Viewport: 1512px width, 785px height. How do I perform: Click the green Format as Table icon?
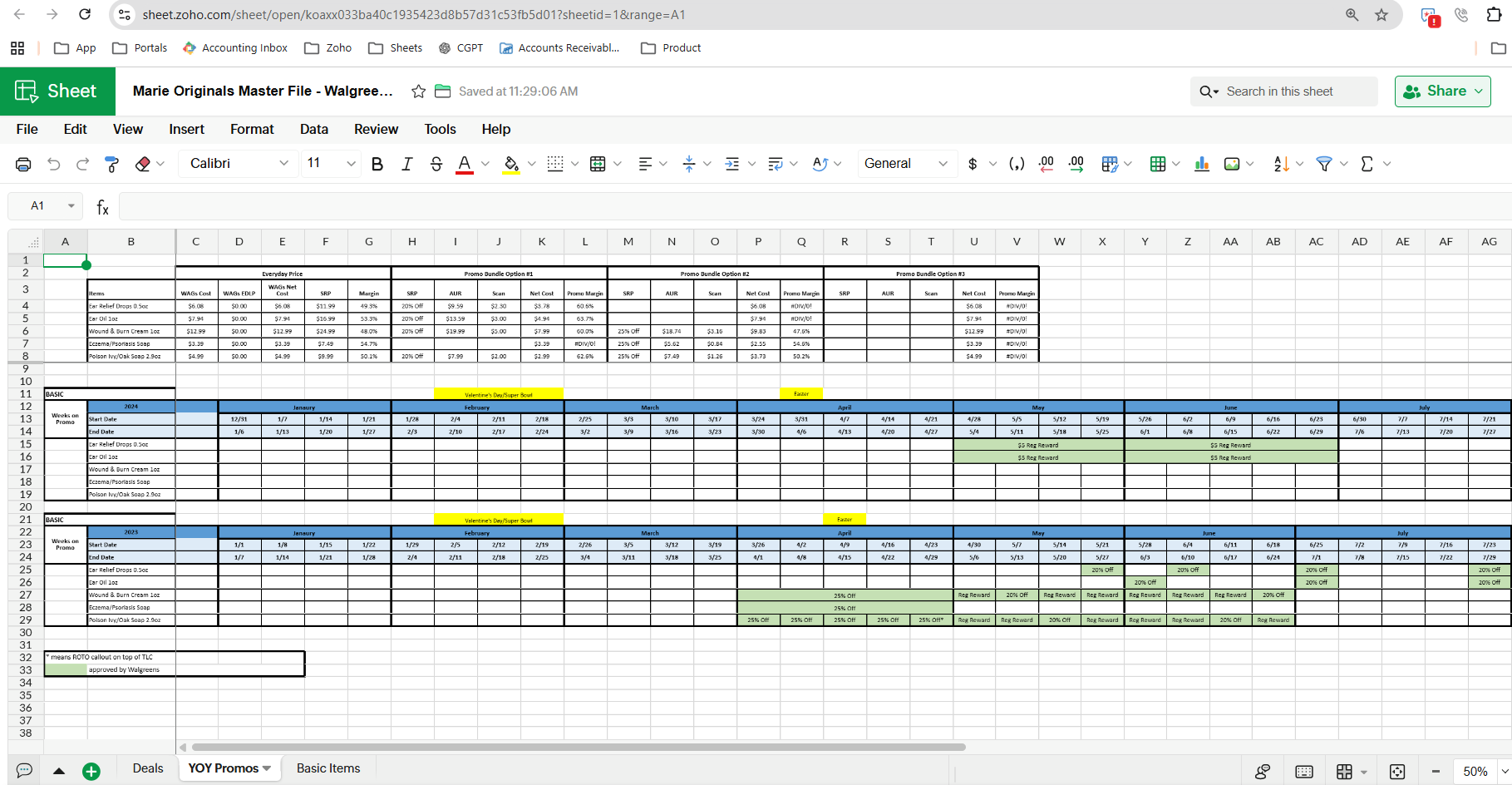pos(1158,164)
